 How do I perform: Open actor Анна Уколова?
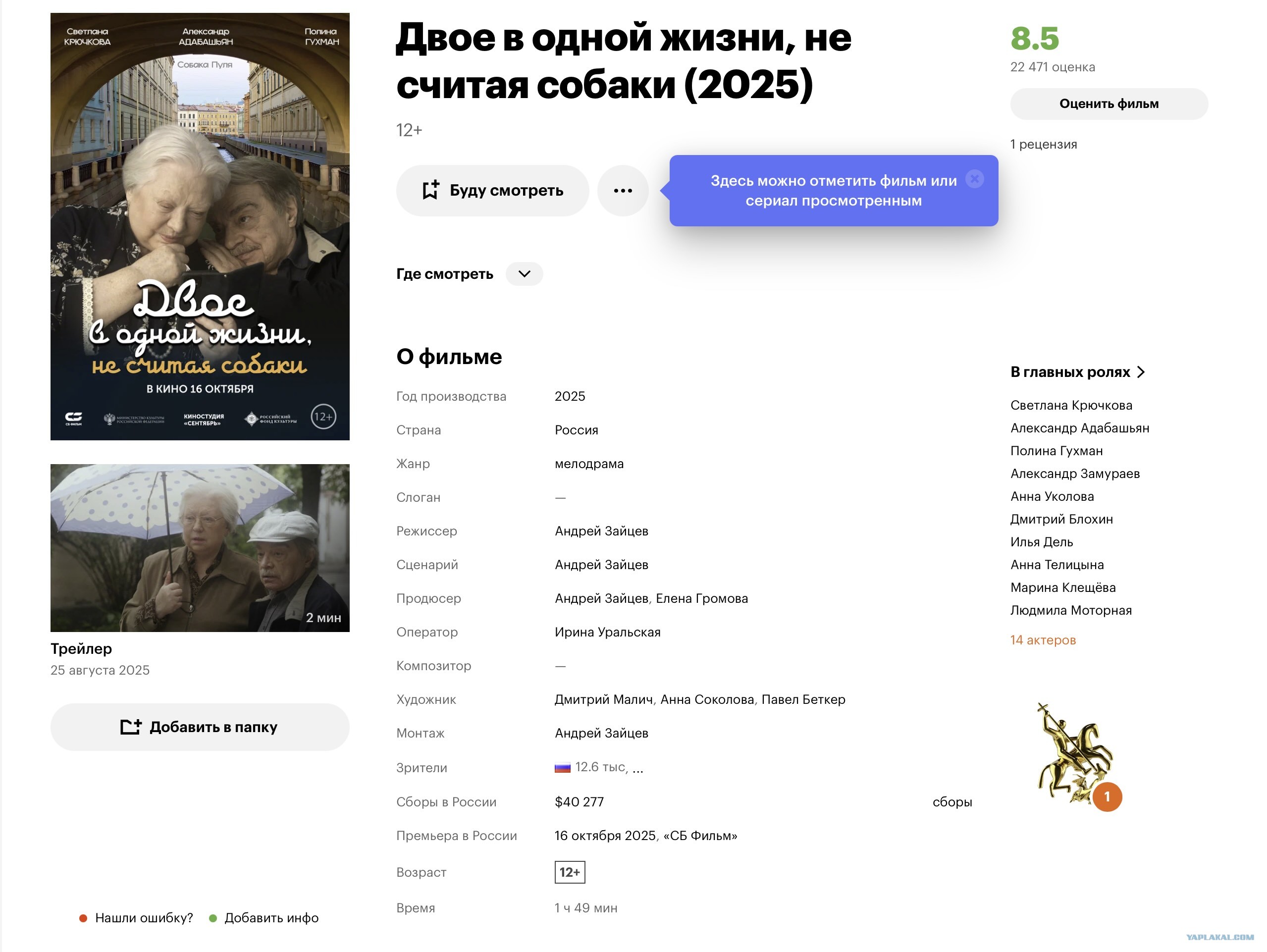pos(1052,497)
